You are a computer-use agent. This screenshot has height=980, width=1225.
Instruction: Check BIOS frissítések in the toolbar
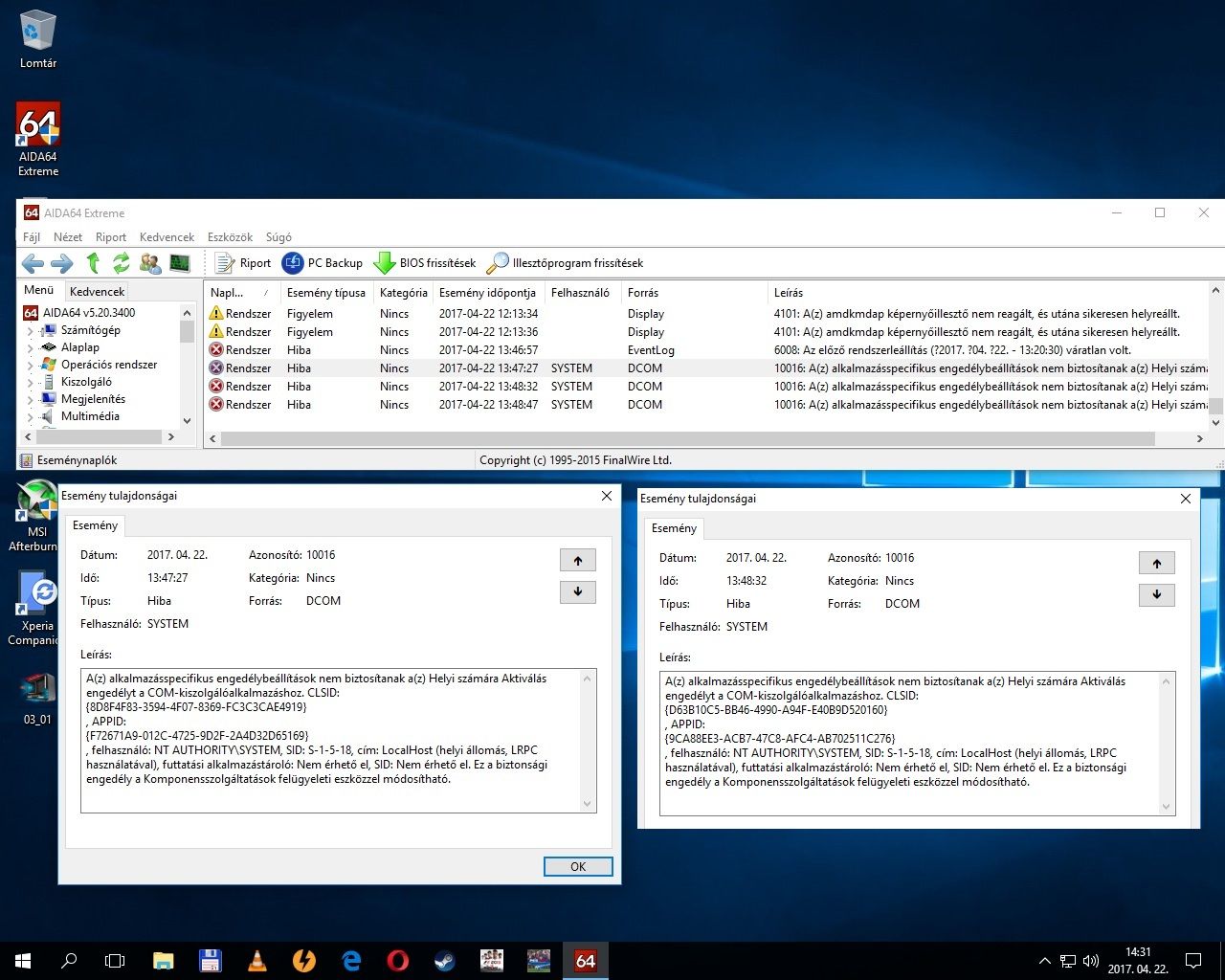point(425,263)
